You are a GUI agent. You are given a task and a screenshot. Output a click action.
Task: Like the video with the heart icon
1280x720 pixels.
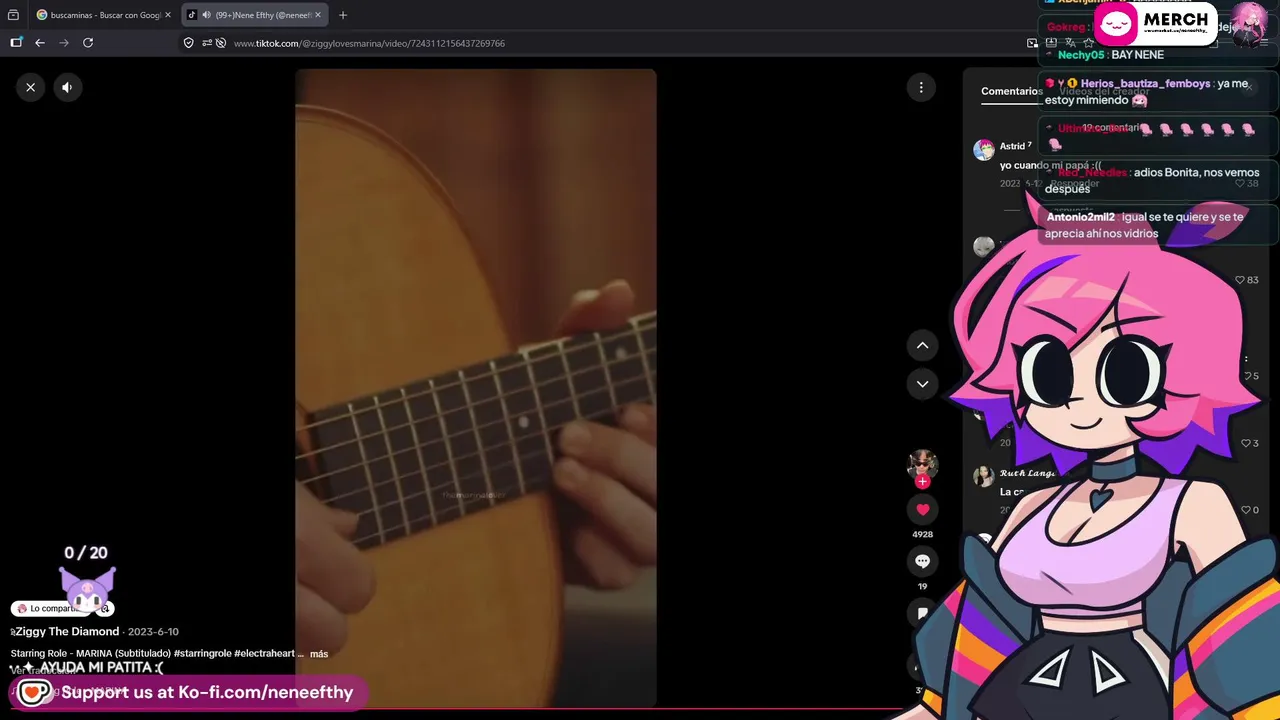pos(922,509)
